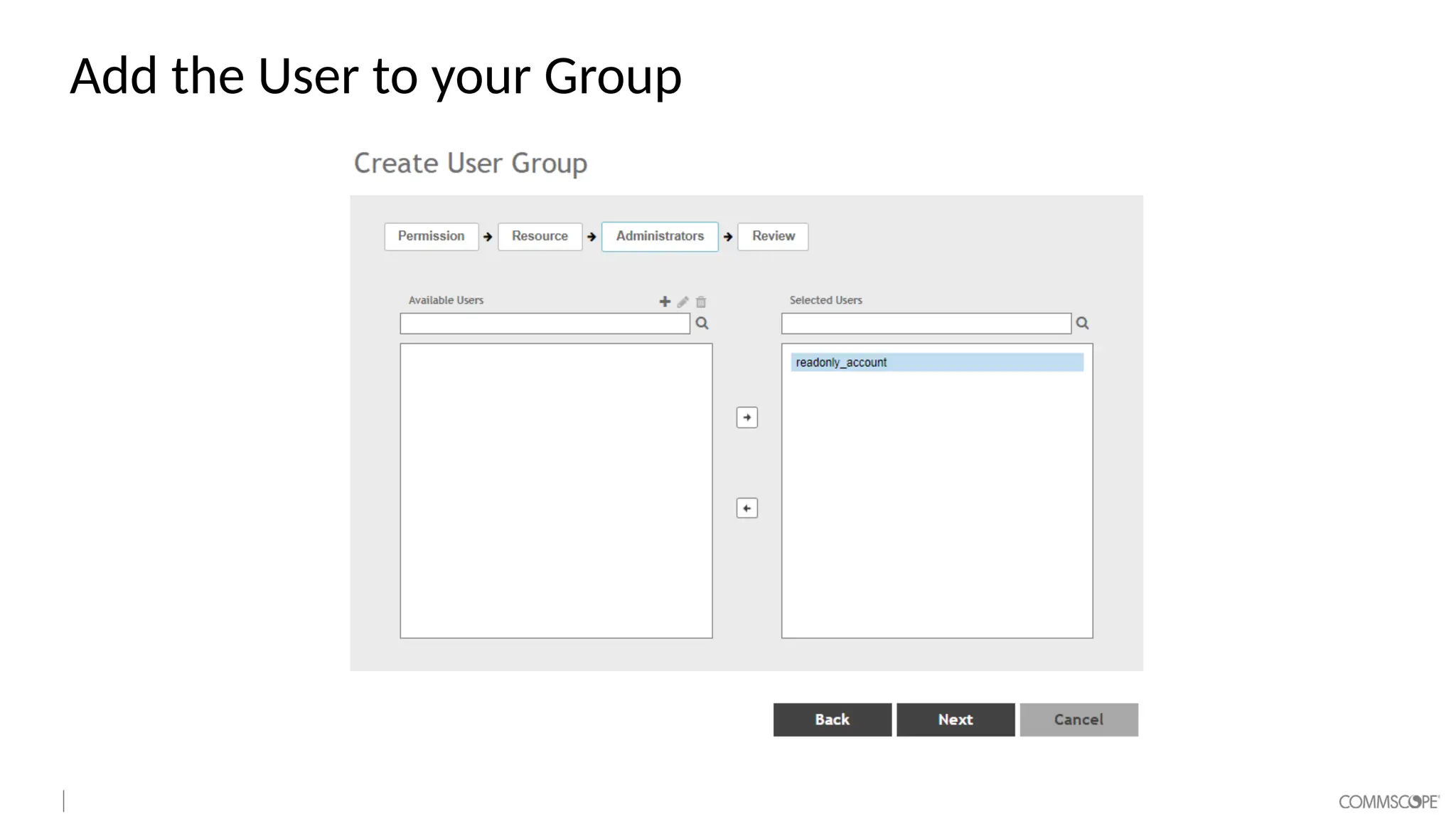Click the Selected Users search magnifier
This screenshot has width=1456, height=819.
click(1082, 323)
